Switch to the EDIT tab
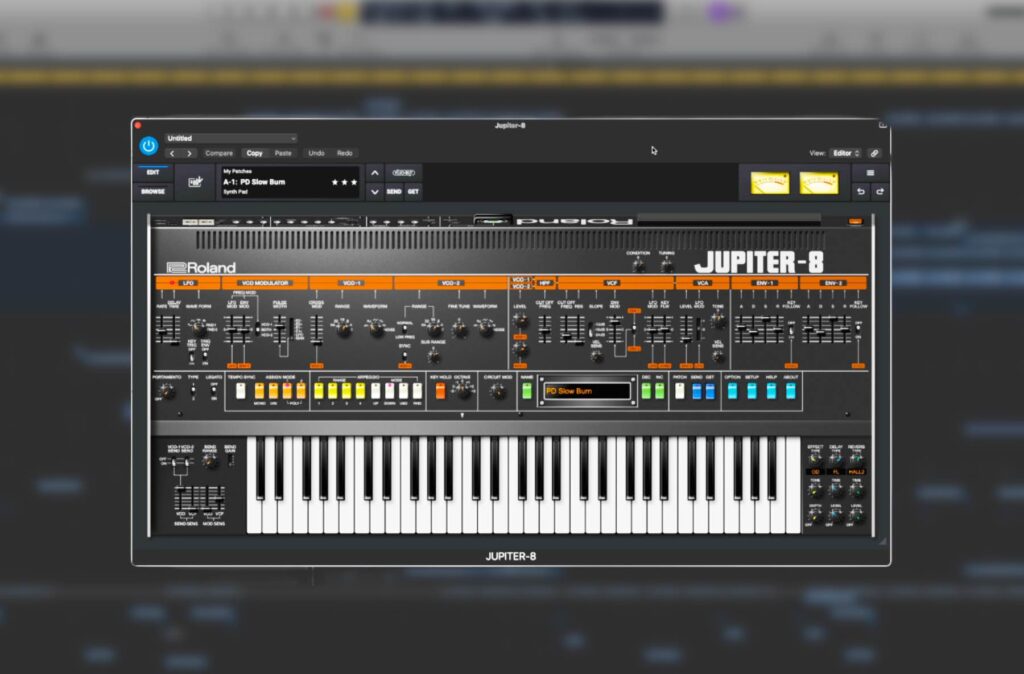 [x=153, y=172]
